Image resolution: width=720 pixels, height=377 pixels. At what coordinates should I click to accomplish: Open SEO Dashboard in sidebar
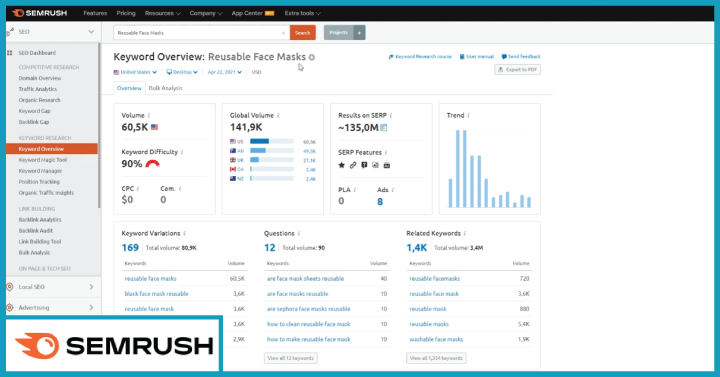37,53
